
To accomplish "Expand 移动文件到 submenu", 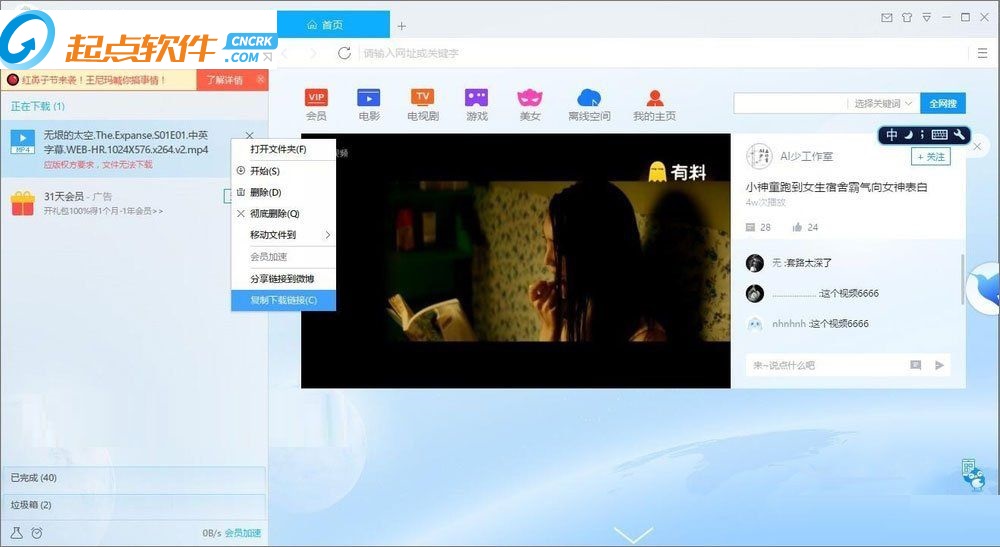I will pyautogui.click(x=283, y=235).
